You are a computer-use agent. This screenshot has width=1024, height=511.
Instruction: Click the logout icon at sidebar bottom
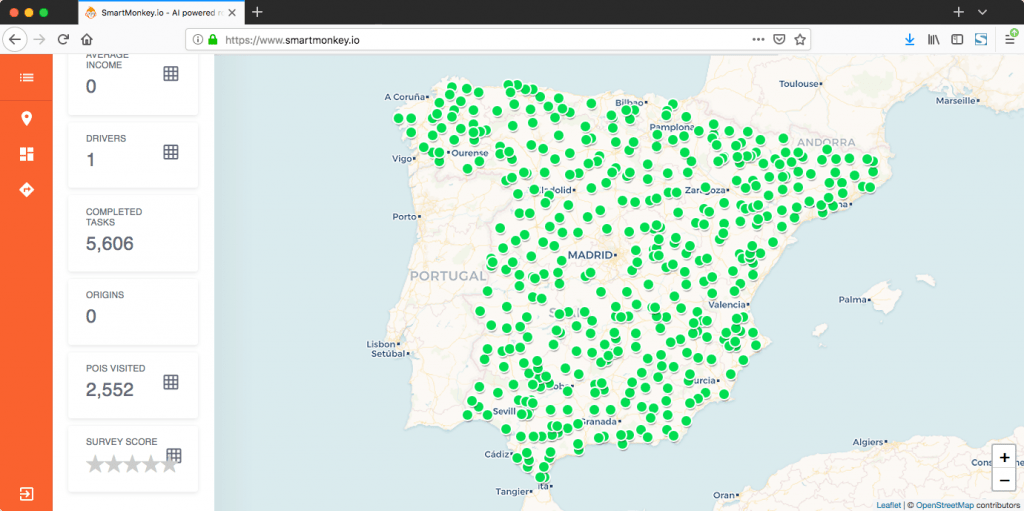pos(26,493)
